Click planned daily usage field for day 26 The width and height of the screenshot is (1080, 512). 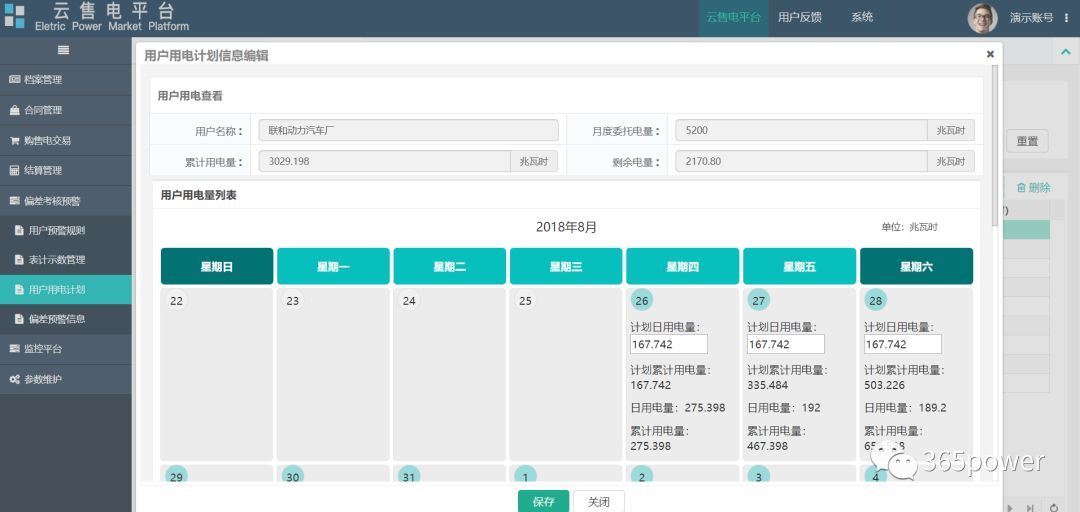668,344
